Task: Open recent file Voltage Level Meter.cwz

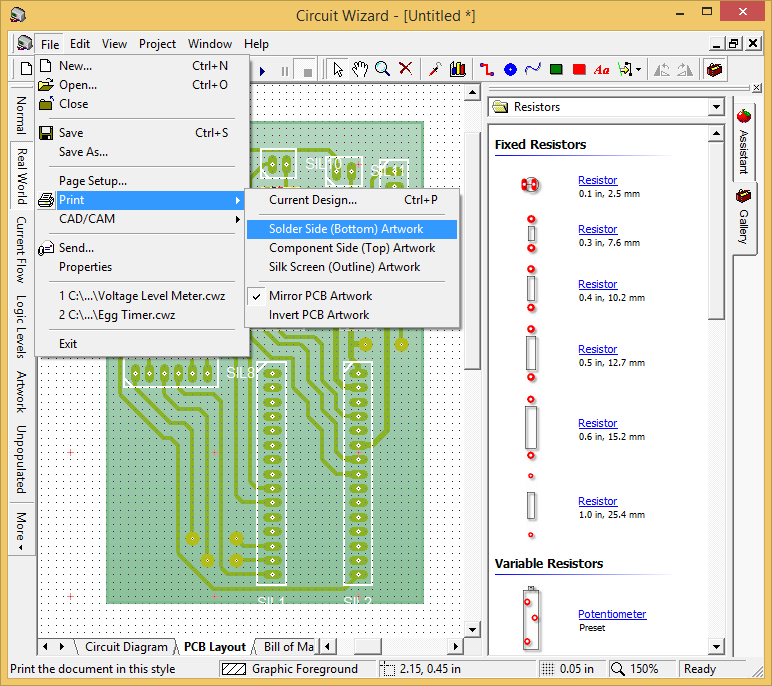Action: (x=142, y=296)
